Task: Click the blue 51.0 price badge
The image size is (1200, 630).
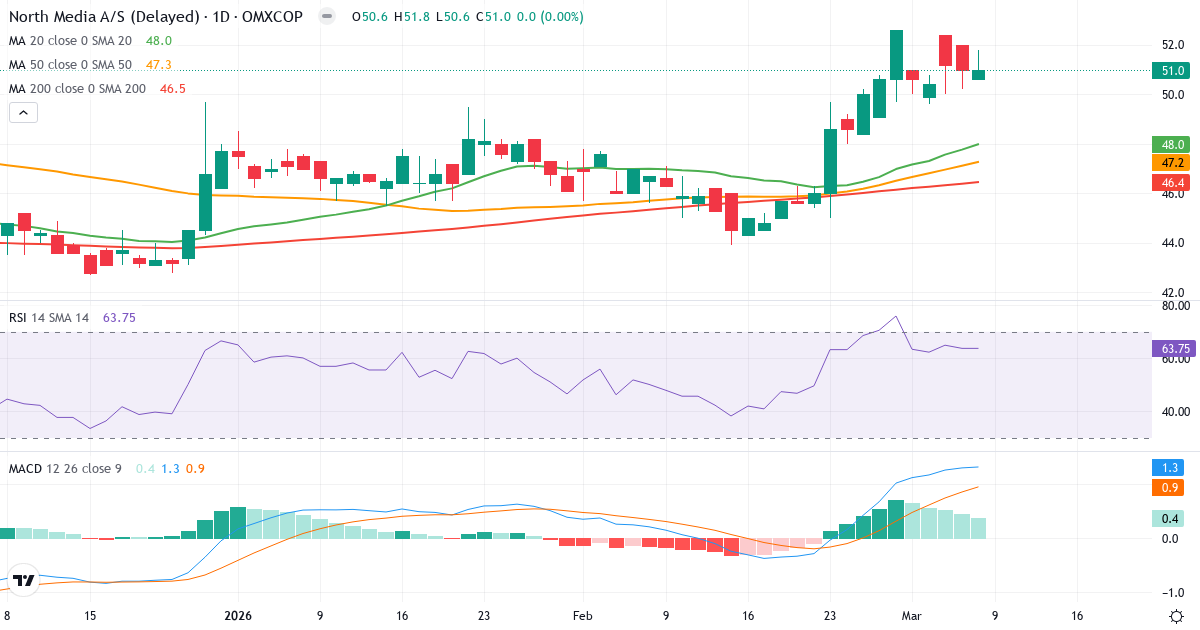Action: [1172, 71]
